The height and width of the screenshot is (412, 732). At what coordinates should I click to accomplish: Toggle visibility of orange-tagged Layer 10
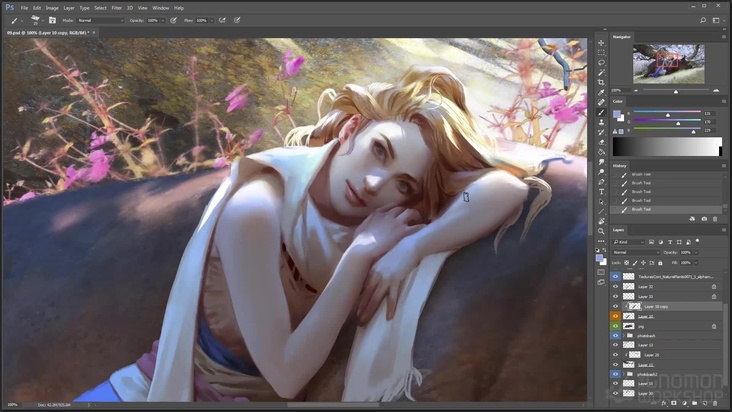point(615,316)
